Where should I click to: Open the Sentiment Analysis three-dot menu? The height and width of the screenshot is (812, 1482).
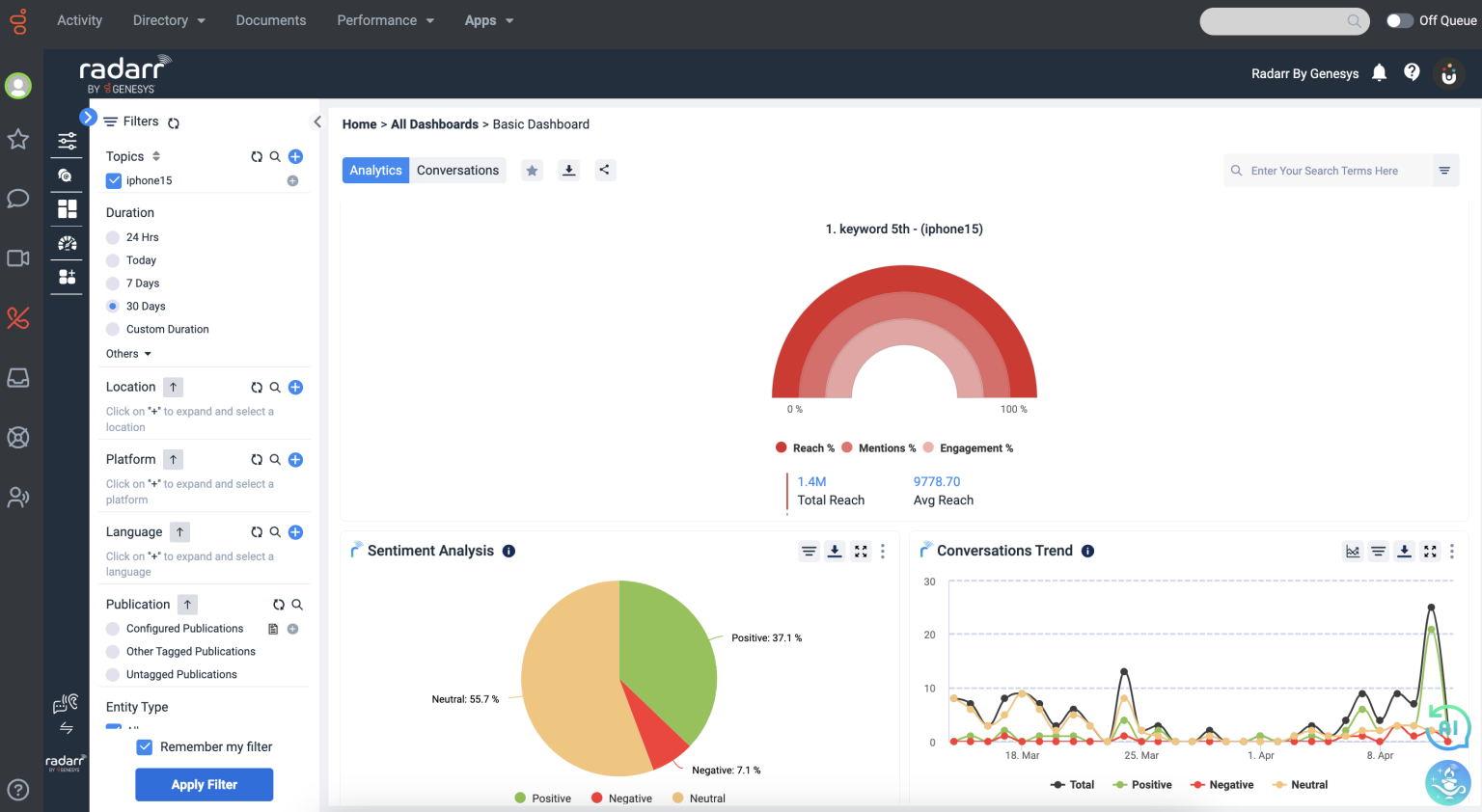(x=882, y=551)
